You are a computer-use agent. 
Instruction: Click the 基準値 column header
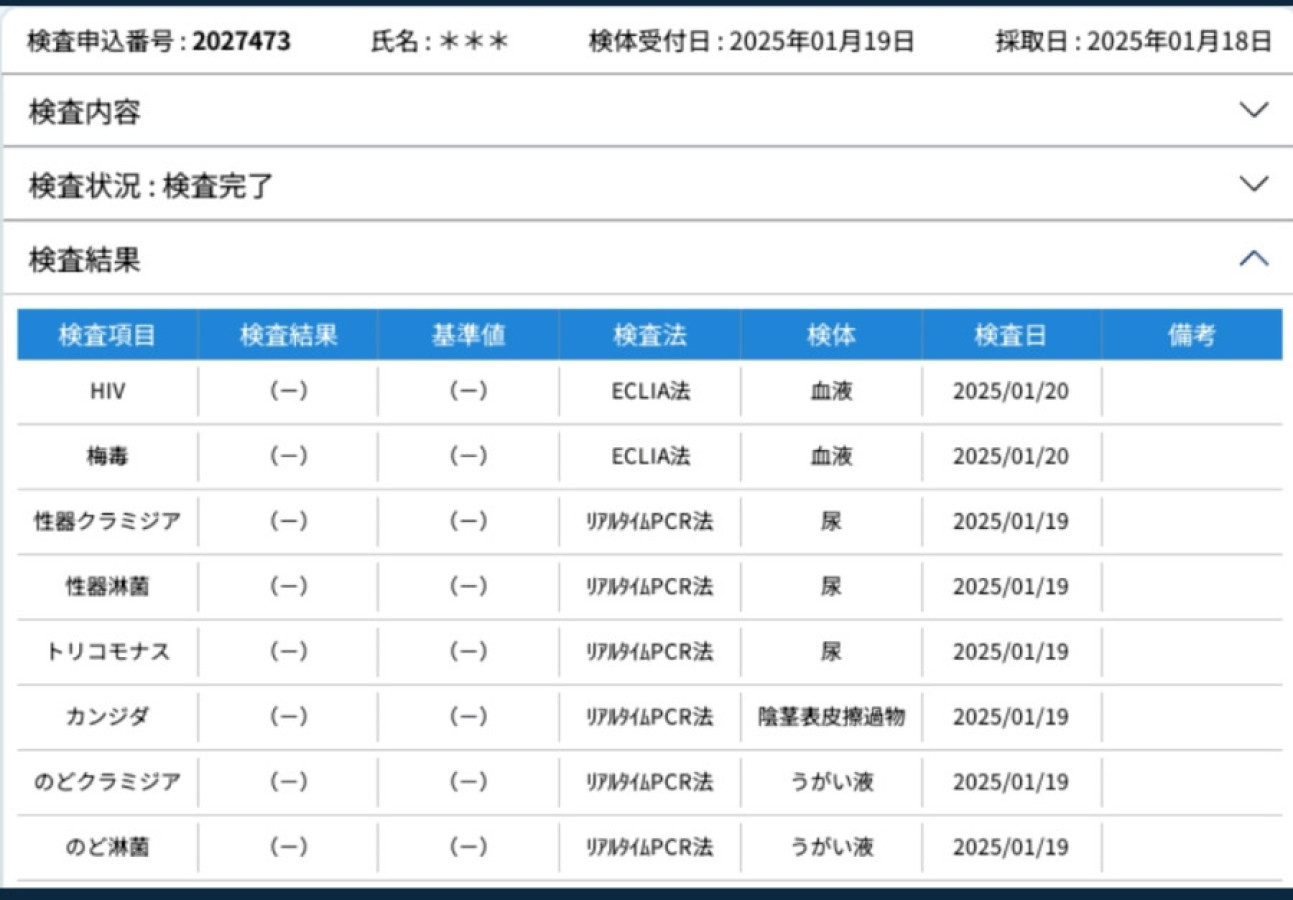point(468,335)
